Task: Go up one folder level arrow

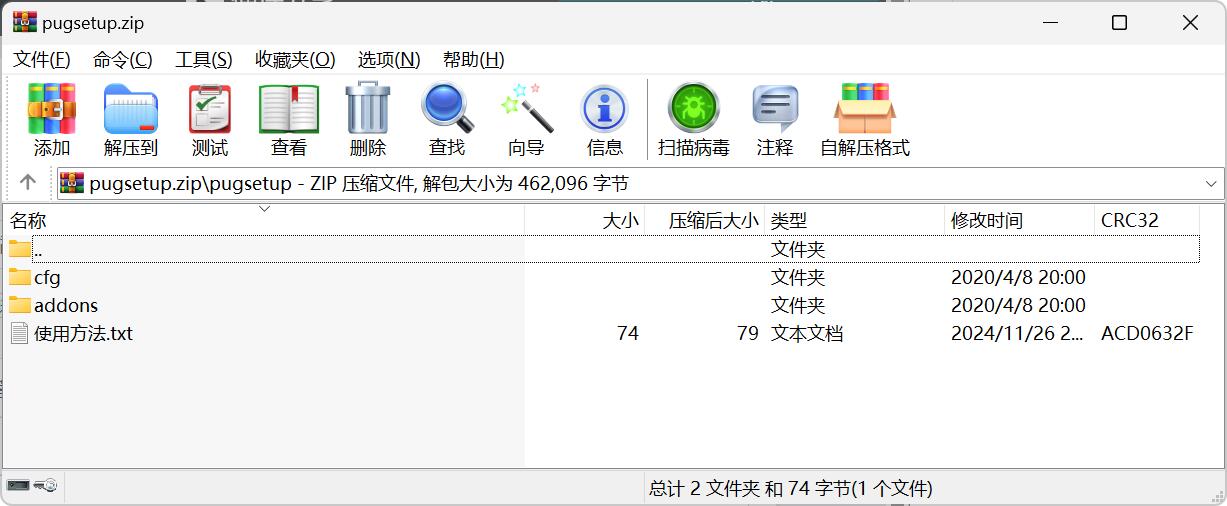Action: tap(28, 182)
